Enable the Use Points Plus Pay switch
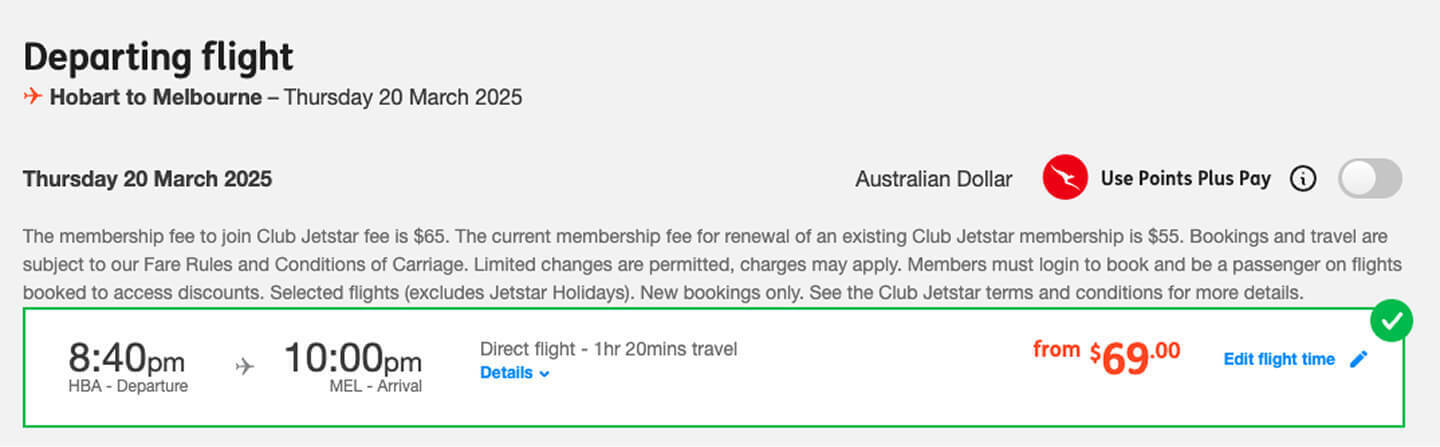The image size is (1440, 447). 1370,179
